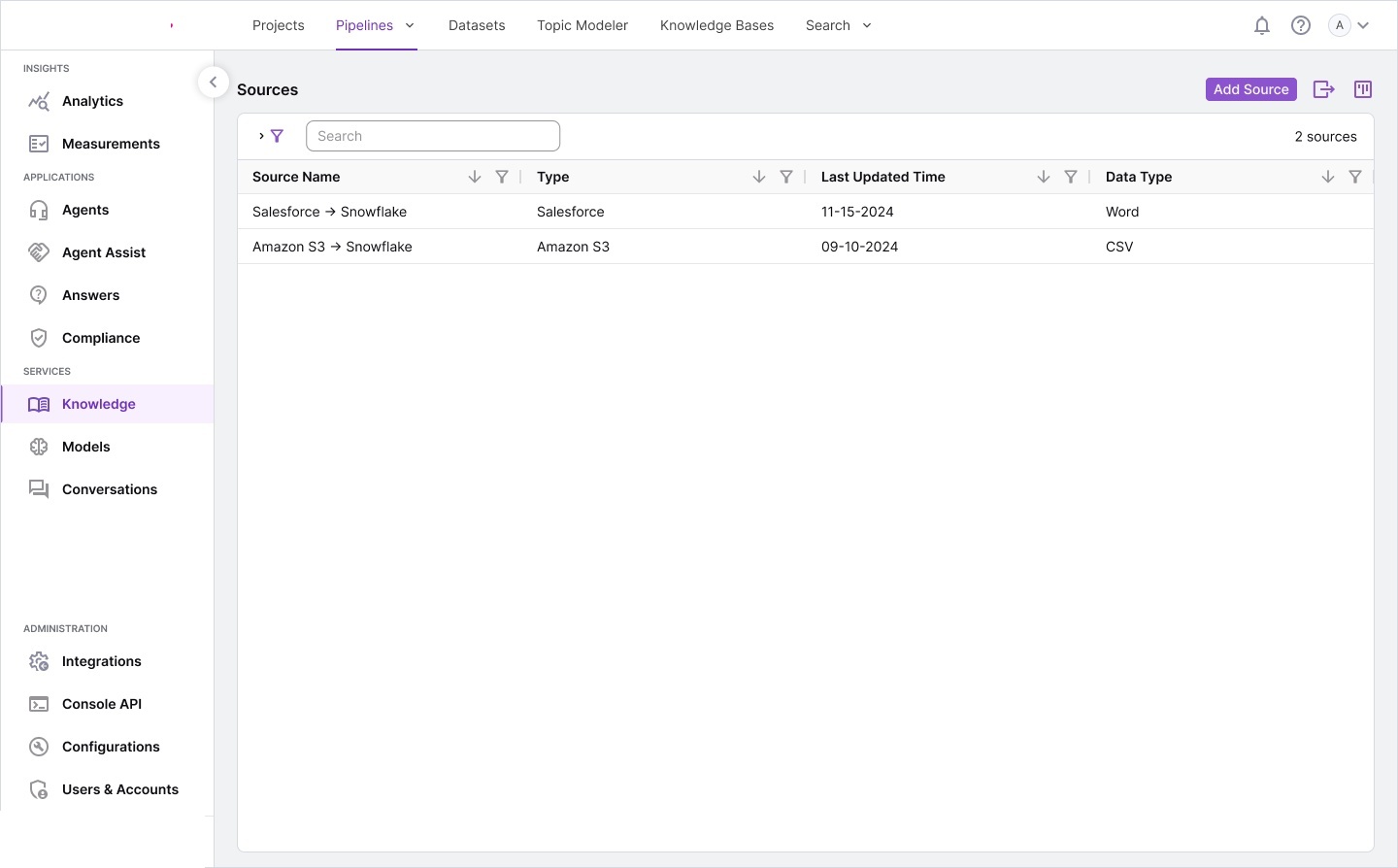Image resolution: width=1398 pixels, height=868 pixels.
Task: Open the help question mark icon
Action: (x=1300, y=26)
